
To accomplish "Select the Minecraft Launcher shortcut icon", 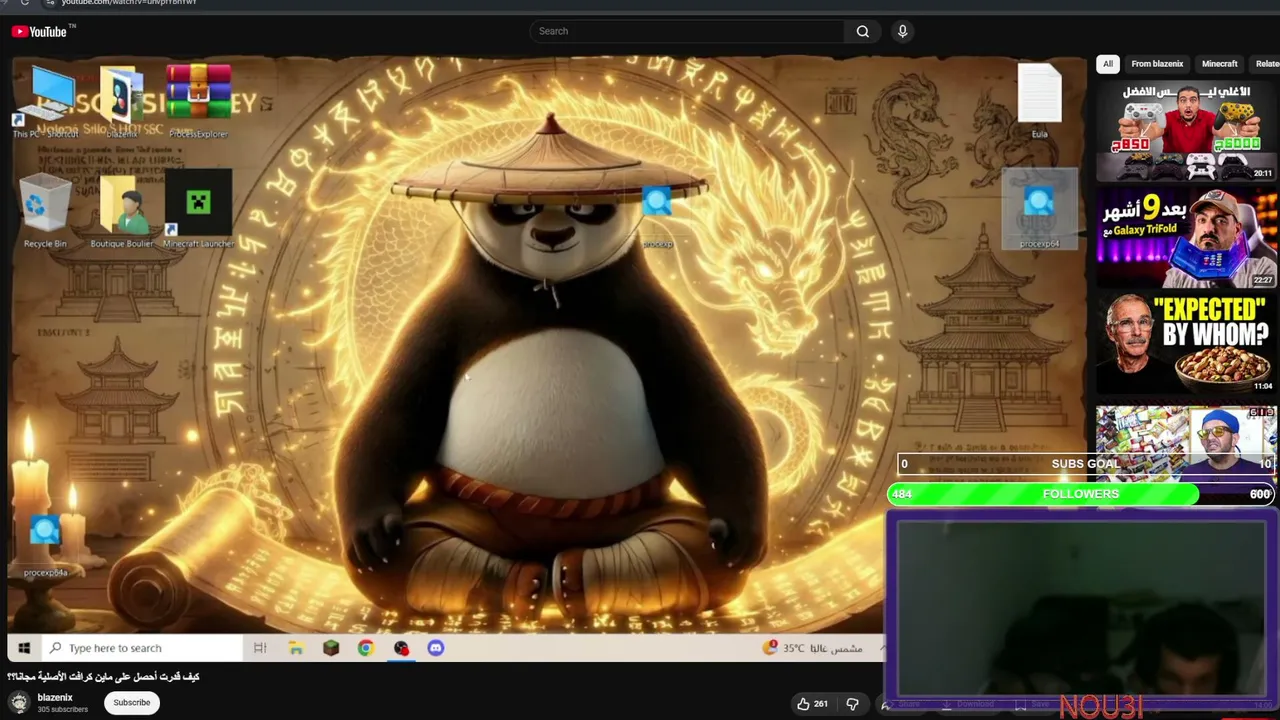I will point(198,210).
